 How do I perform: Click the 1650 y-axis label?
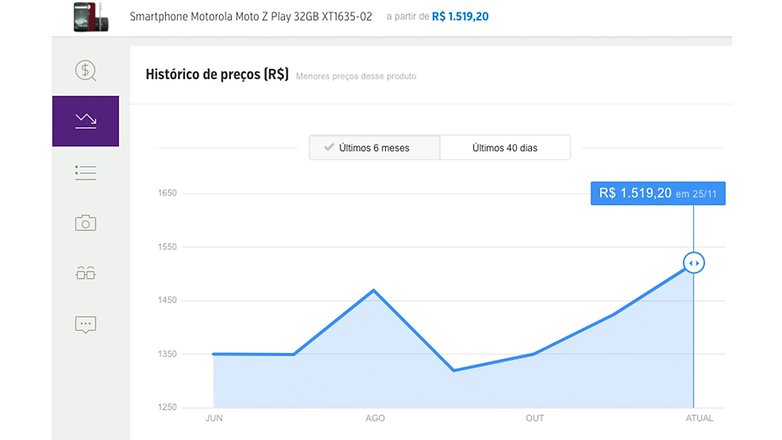(167, 193)
